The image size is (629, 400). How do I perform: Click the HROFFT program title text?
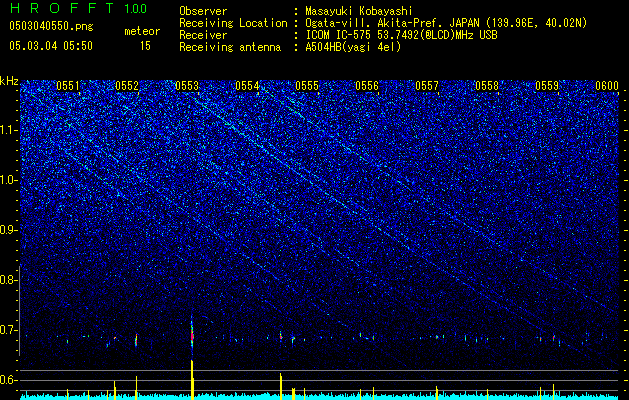(x=62, y=8)
